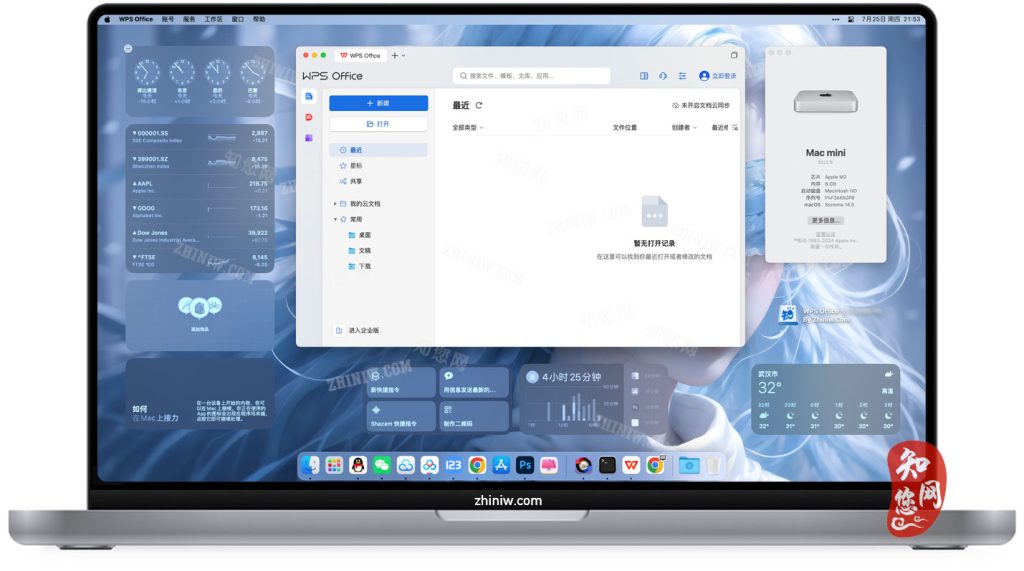The width and height of the screenshot is (1024, 571).
Task: Click 进入企业版 at sidebar bottom
Action: [x=358, y=331]
